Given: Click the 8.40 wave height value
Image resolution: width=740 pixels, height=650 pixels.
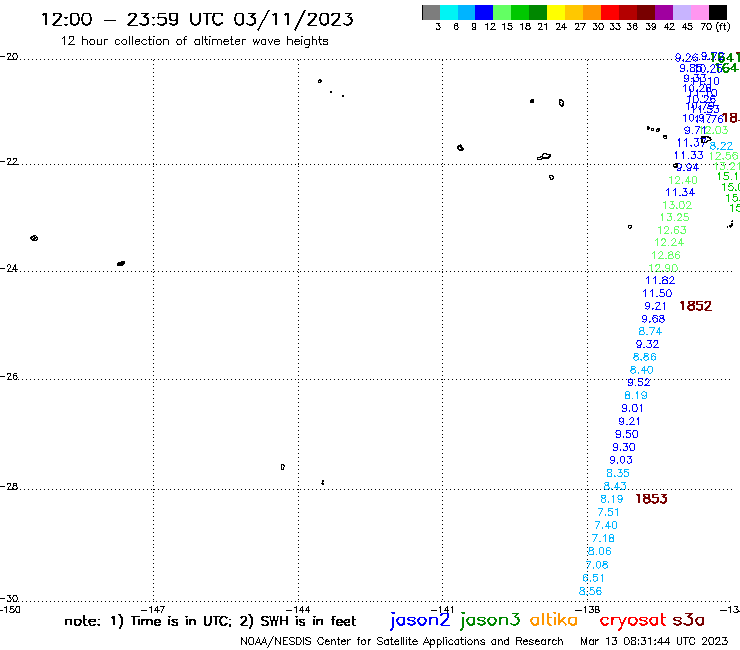Looking at the screenshot, I should (x=642, y=370).
